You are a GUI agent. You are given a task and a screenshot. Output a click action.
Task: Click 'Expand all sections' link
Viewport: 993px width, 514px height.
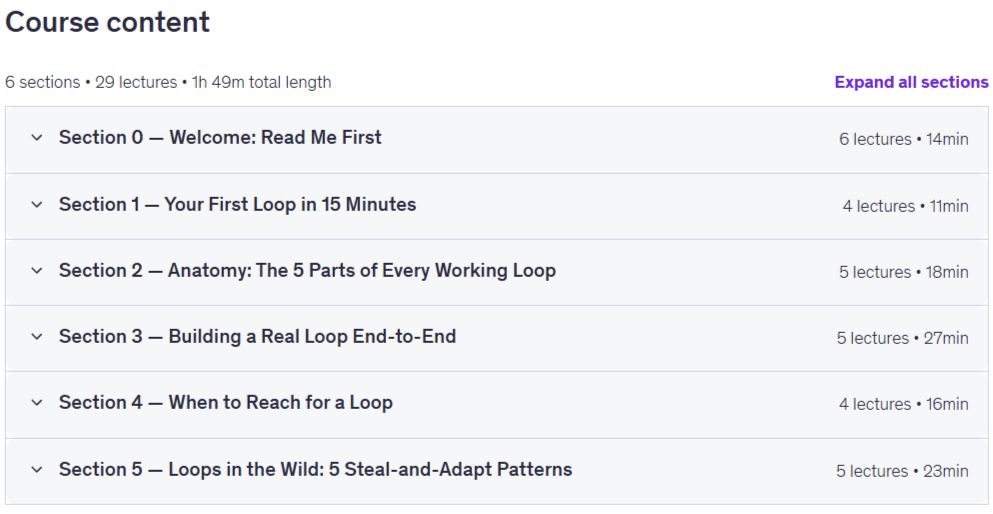(x=911, y=82)
